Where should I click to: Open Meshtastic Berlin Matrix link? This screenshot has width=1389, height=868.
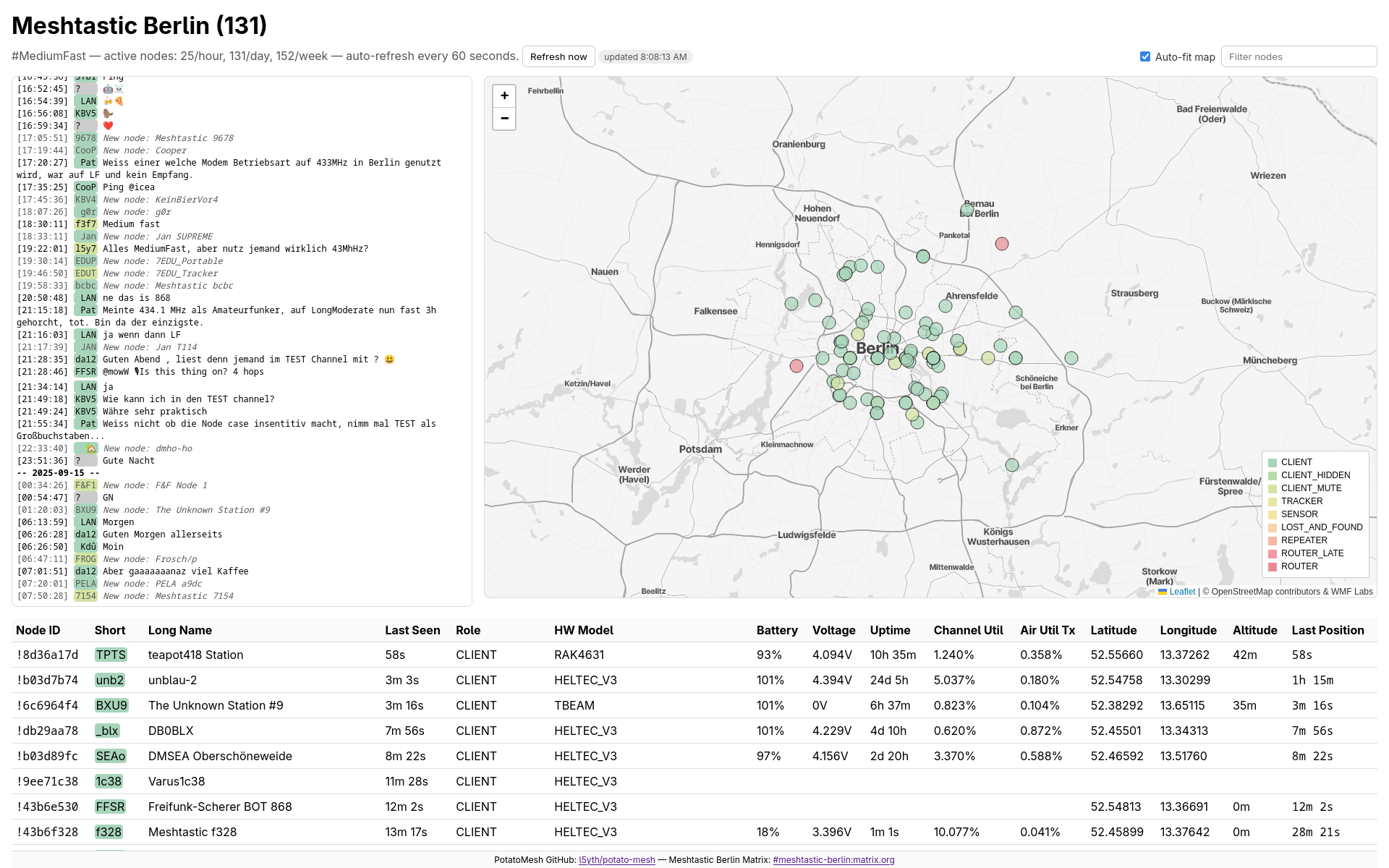click(x=833, y=860)
